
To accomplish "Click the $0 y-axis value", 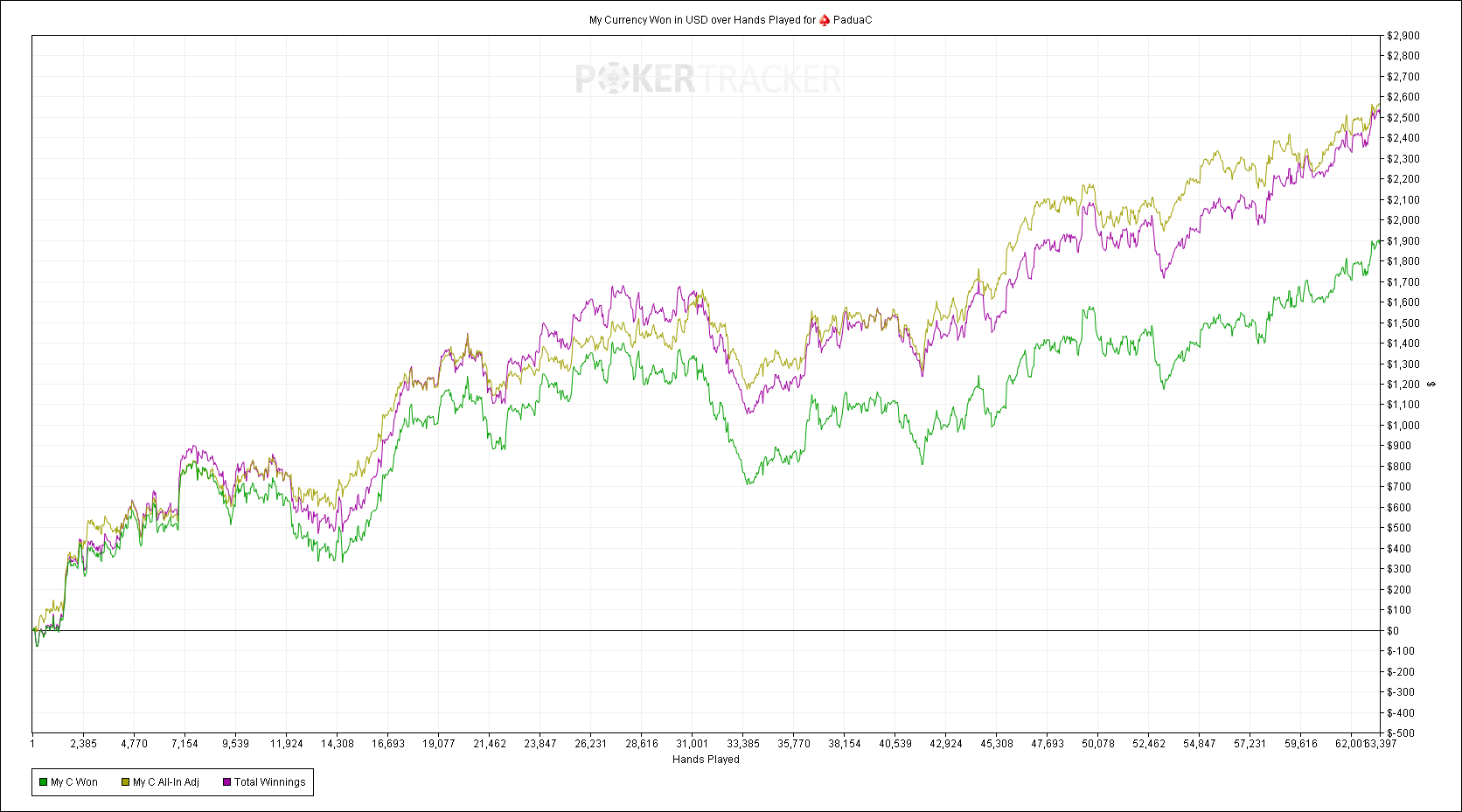I will [x=1393, y=630].
